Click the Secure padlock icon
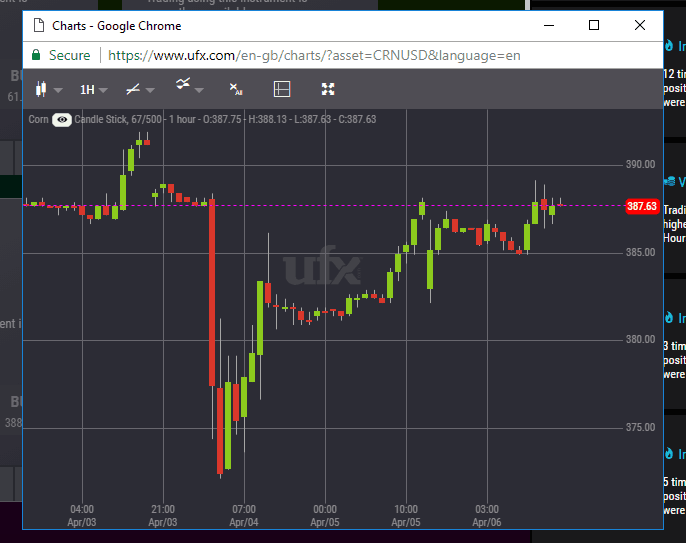Screen dimensions: 686x543 point(36,55)
